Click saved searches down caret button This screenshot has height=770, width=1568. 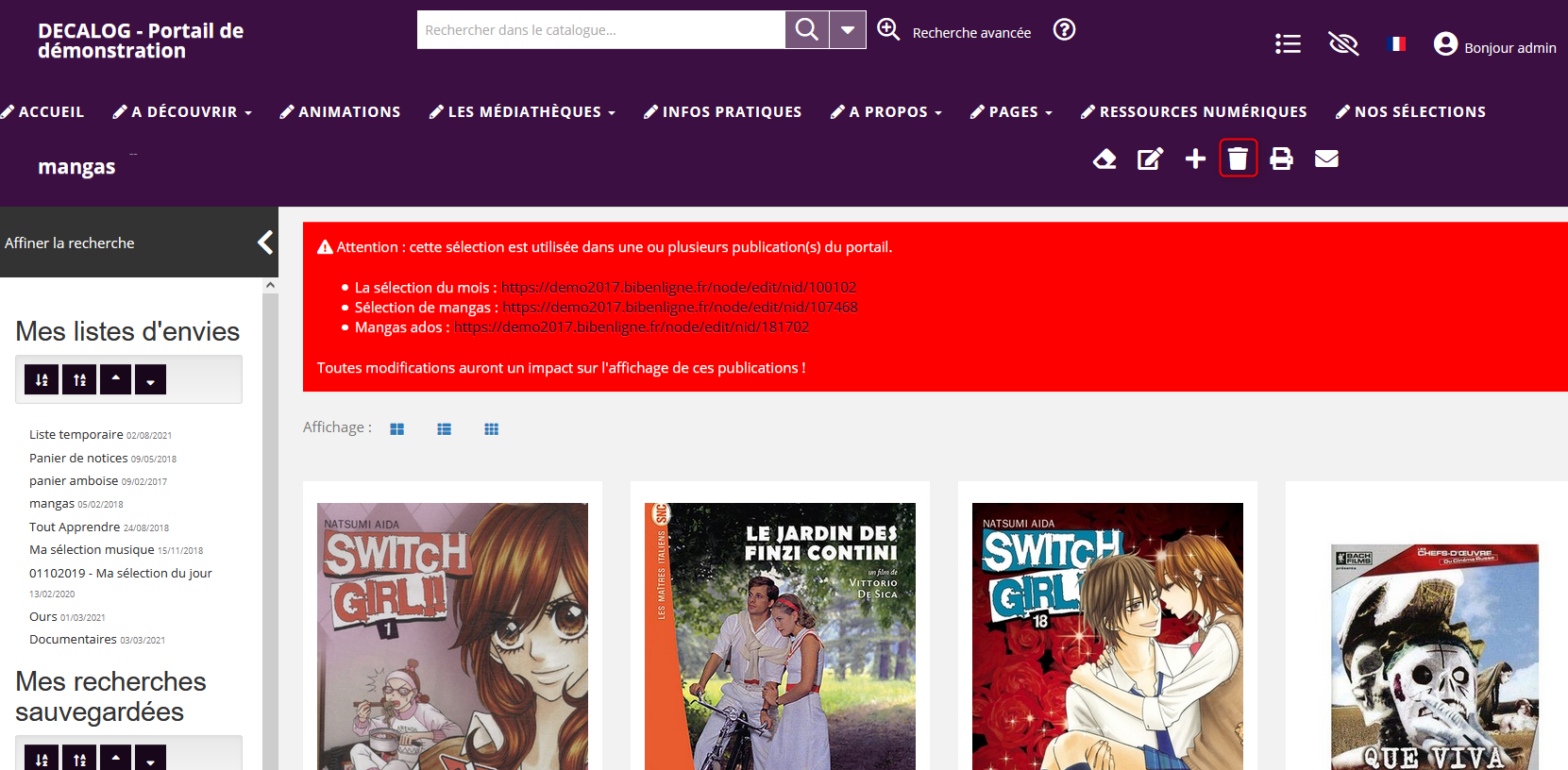[x=150, y=758]
